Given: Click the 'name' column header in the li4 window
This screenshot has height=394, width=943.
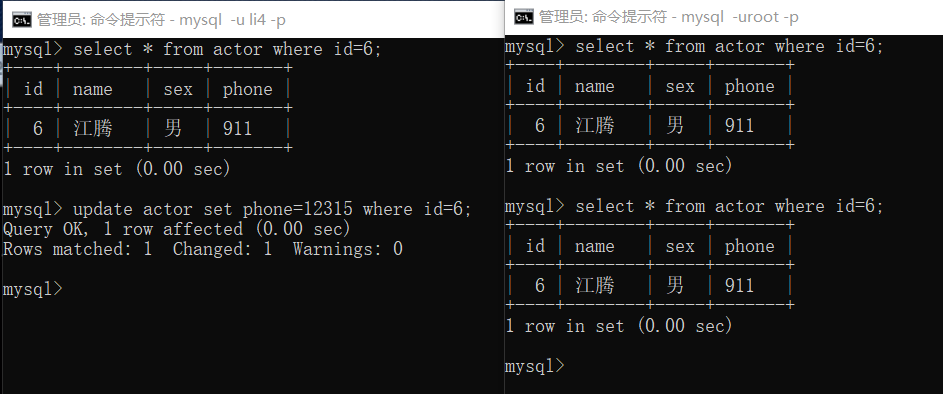Looking at the screenshot, I should (x=93, y=90).
